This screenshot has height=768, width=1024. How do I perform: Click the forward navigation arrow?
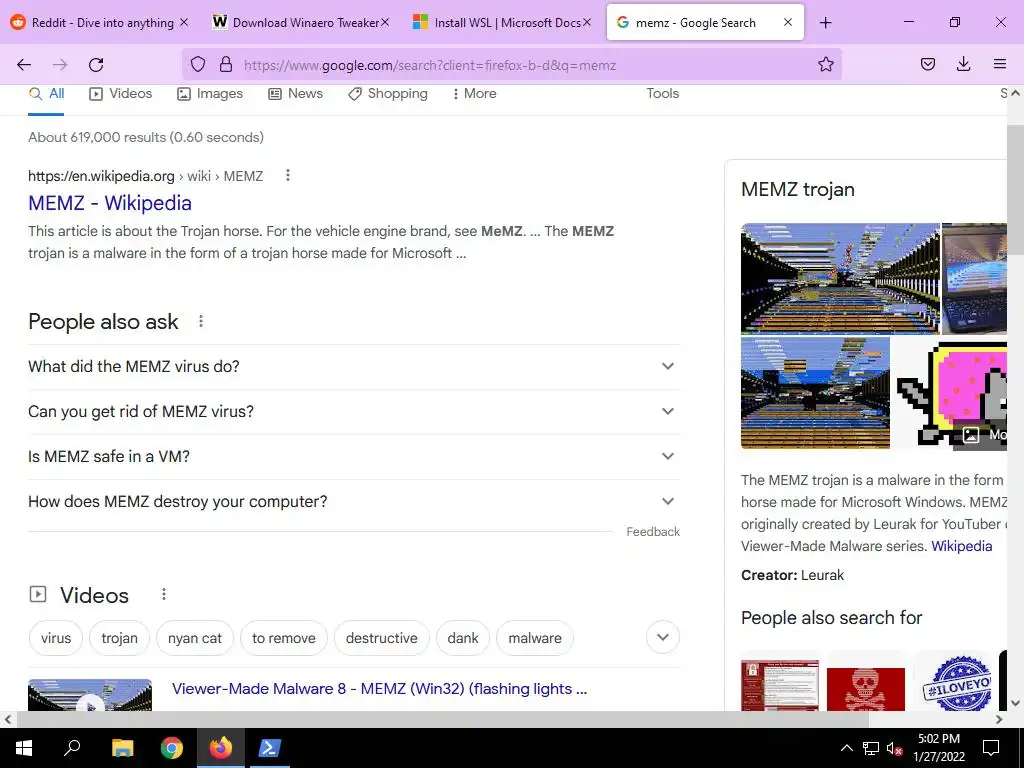pos(60,64)
